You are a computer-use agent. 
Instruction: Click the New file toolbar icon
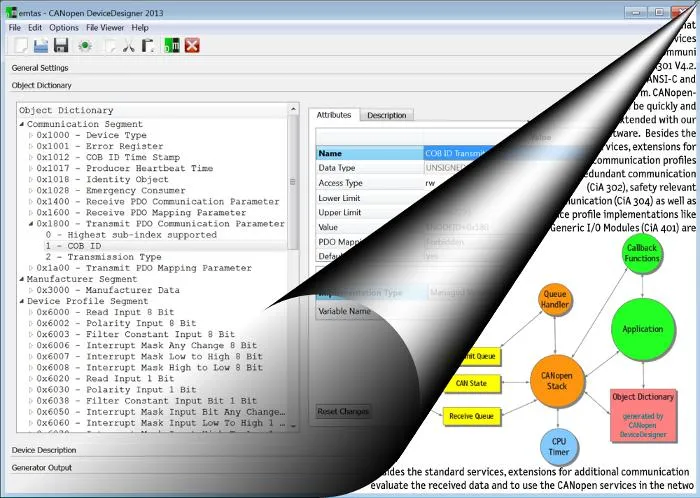tap(21, 46)
